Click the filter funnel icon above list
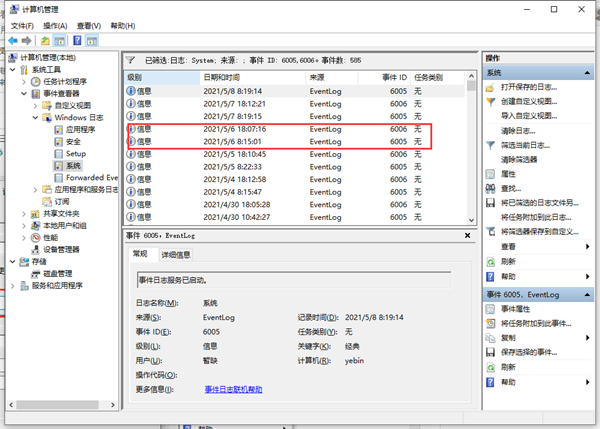 pyautogui.click(x=131, y=60)
